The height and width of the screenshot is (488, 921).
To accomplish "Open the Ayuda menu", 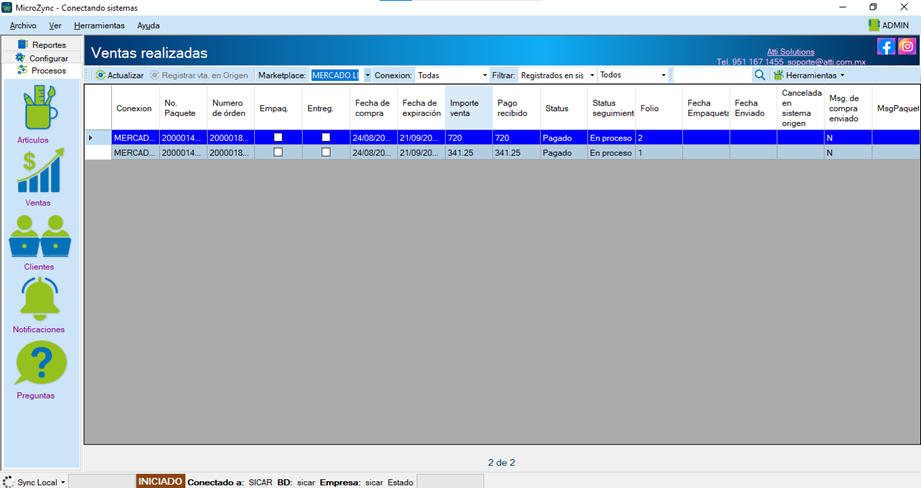I will tap(149, 26).
